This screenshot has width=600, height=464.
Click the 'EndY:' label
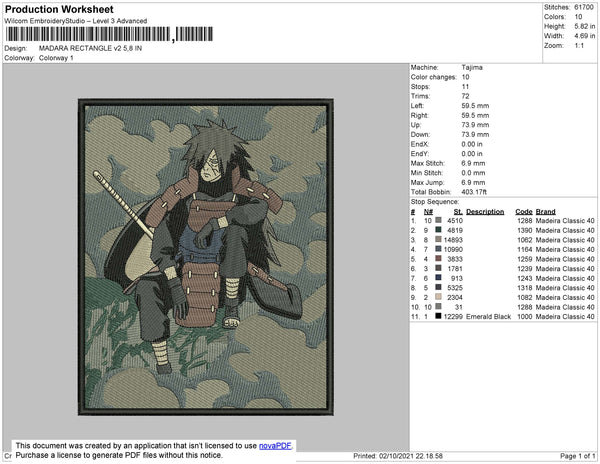point(420,154)
